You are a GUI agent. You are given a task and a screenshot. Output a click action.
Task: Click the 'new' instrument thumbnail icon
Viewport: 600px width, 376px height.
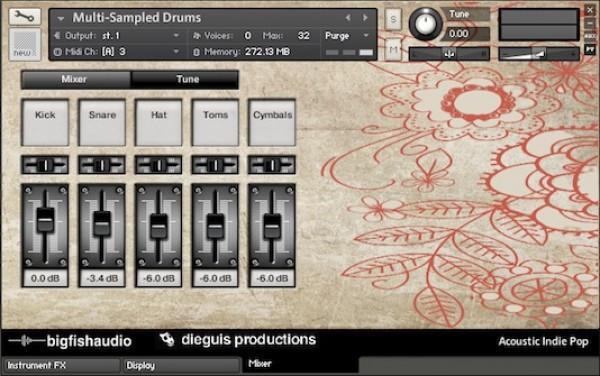tap(25, 44)
